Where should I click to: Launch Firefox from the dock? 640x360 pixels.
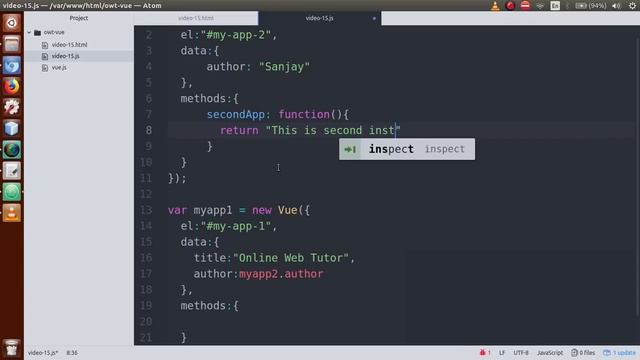[x=11, y=86]
